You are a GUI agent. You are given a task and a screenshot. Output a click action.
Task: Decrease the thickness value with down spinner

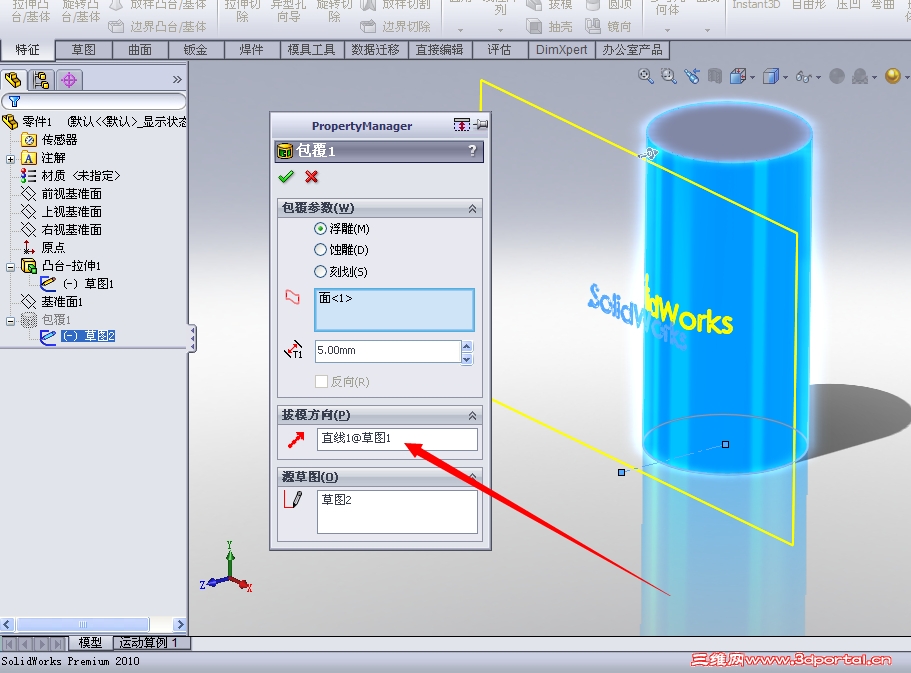point(467,359)
